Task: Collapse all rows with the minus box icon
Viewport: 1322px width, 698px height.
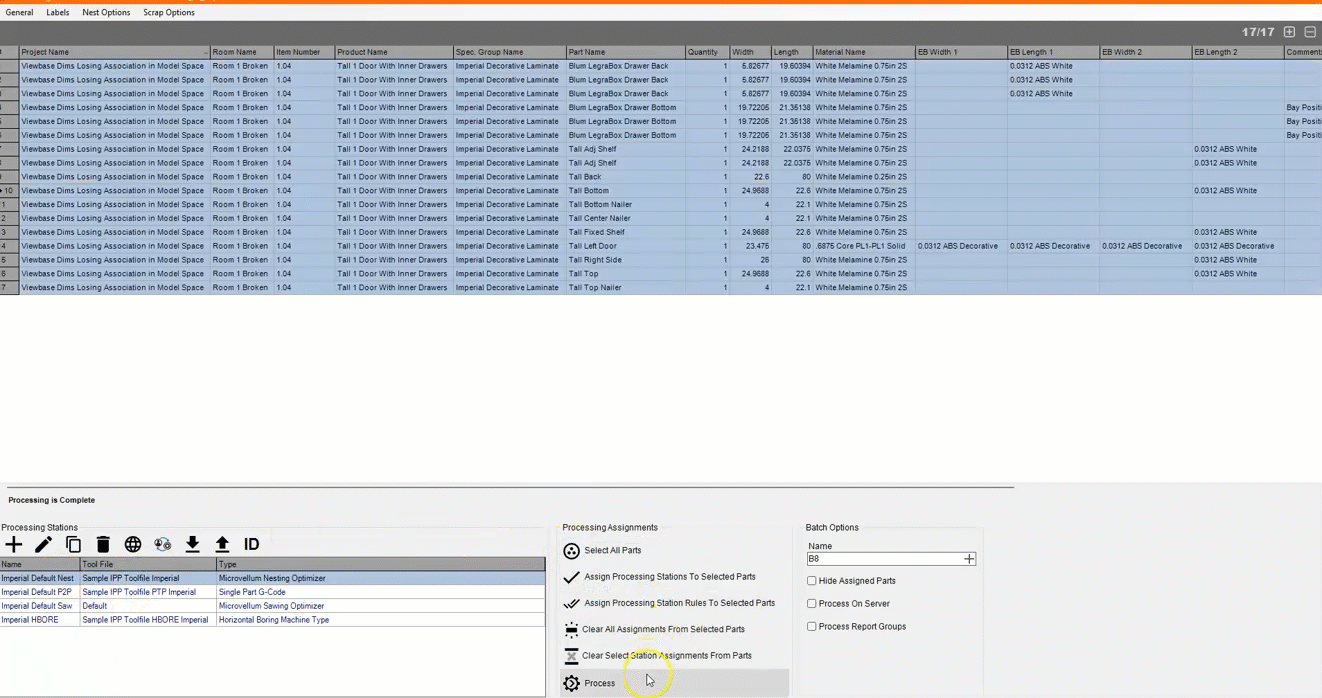Action: (1310, 32)
